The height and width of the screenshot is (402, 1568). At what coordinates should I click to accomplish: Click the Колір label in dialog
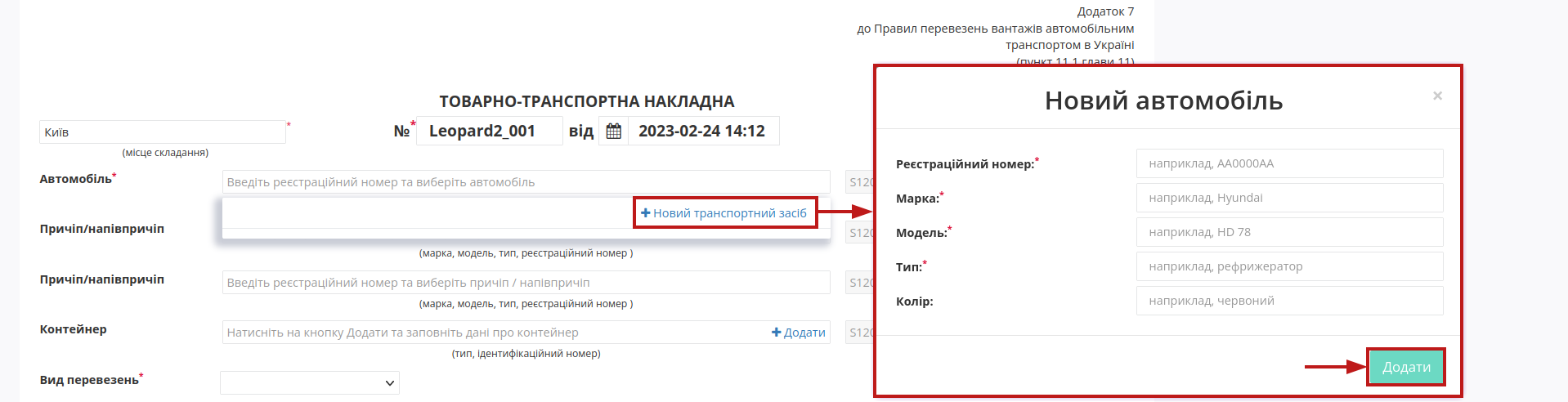click(914, 301)
